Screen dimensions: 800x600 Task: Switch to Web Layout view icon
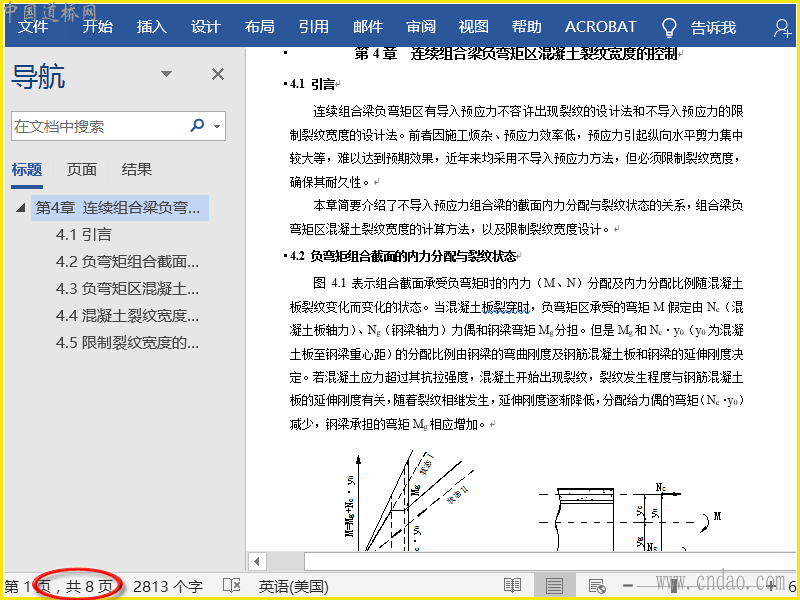[597, 585]
